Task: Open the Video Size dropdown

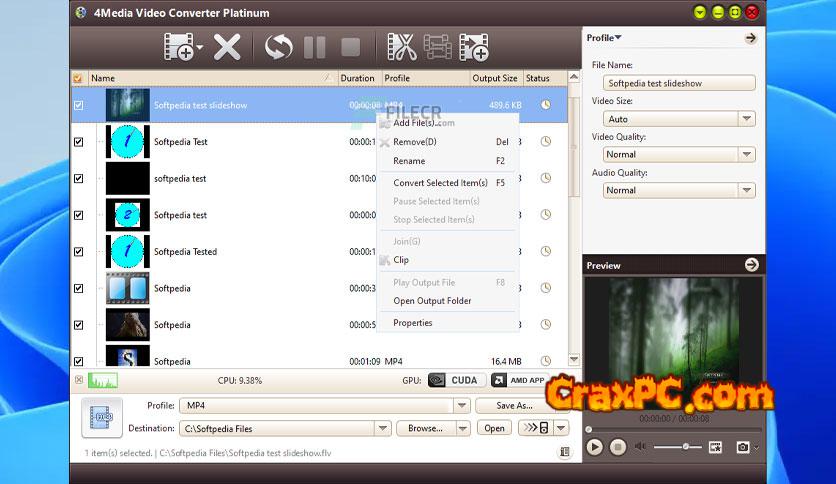Action: pyautogui.click(x=746, y=118)
